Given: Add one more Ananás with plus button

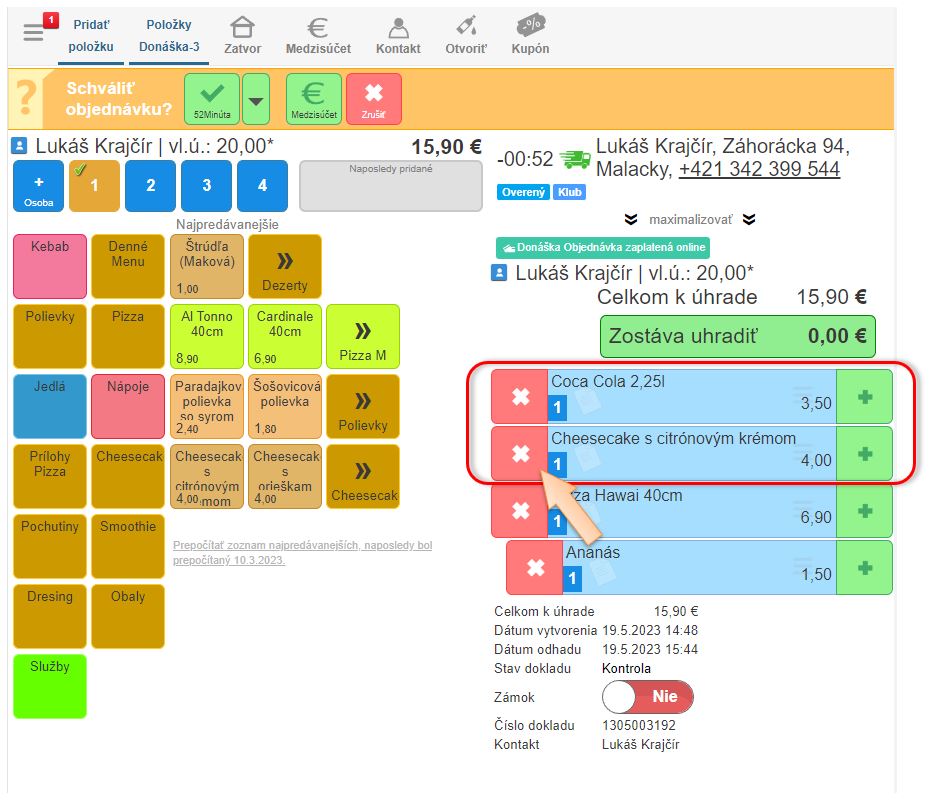Looking at the screenshot, I should 864,567.
